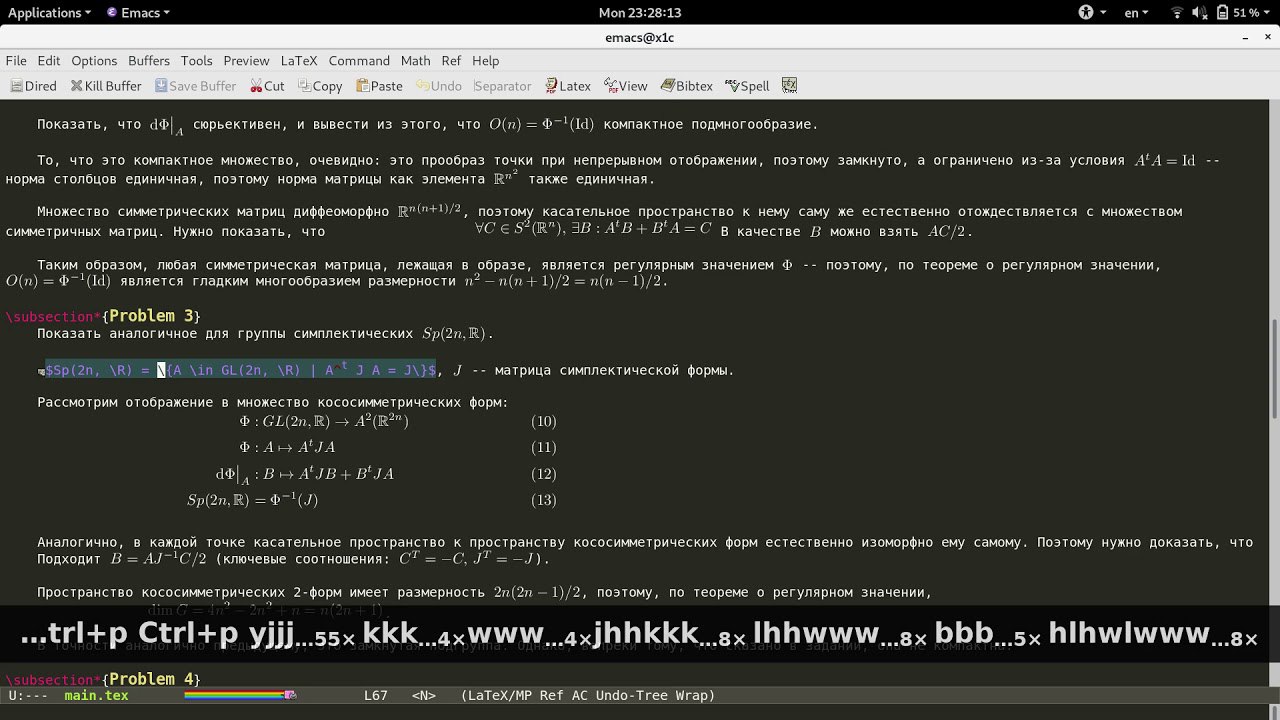Image resolution: width=1280 pixels, height=720 pixels.
Task: Click main.tex buffer name in mode line
Action: (96, 695)
